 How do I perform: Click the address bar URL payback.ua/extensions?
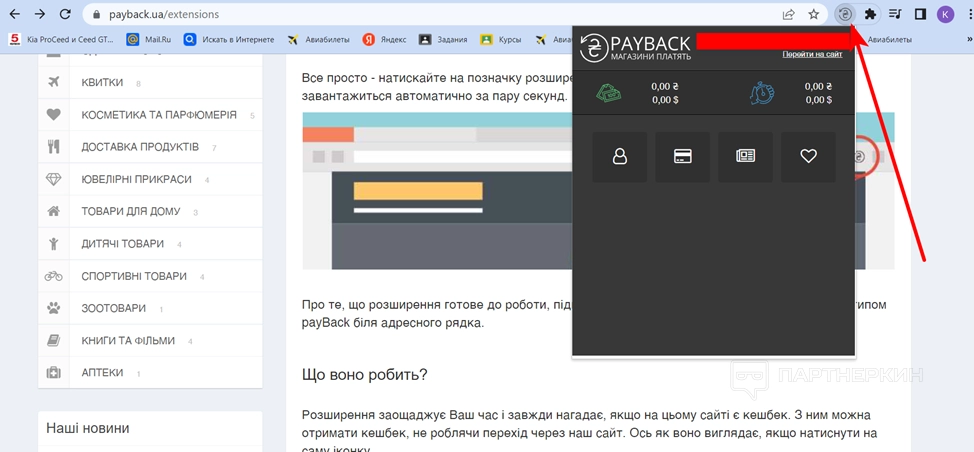[163, 14]
